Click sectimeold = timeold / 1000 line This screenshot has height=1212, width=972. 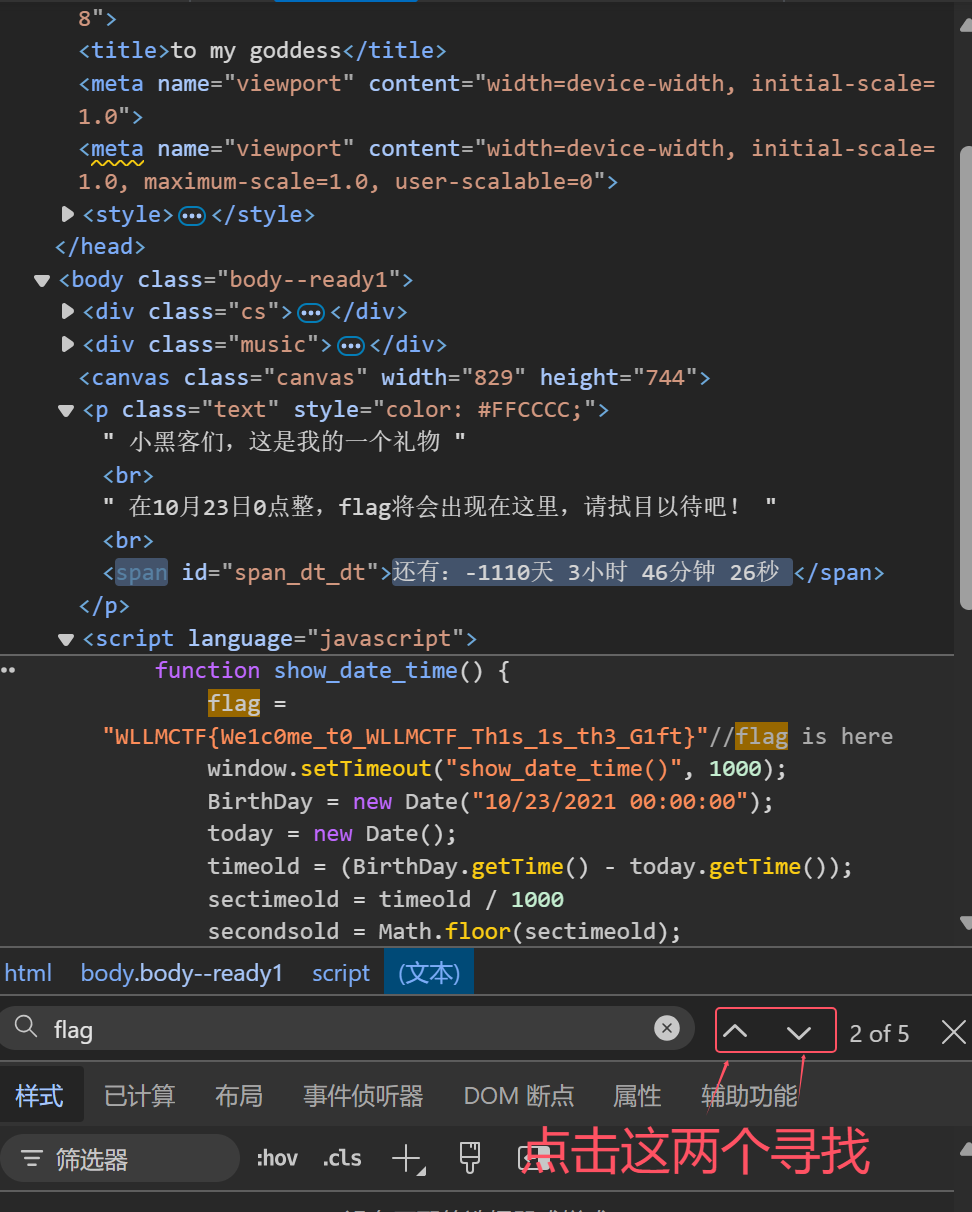tap(386, 899)
